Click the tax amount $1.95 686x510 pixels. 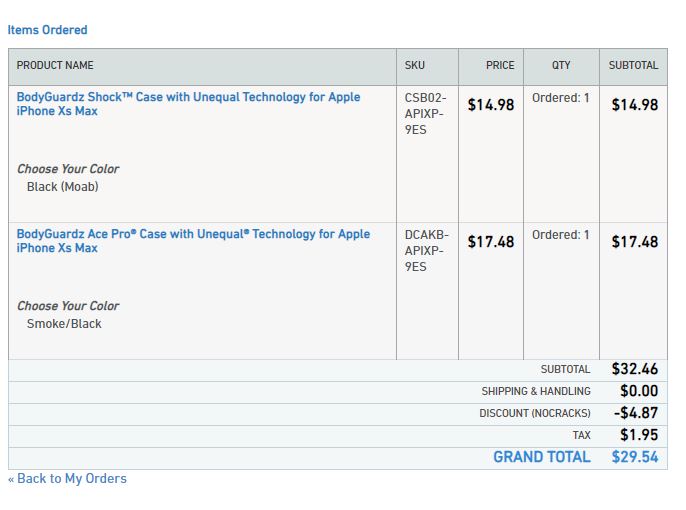[639, 435]
